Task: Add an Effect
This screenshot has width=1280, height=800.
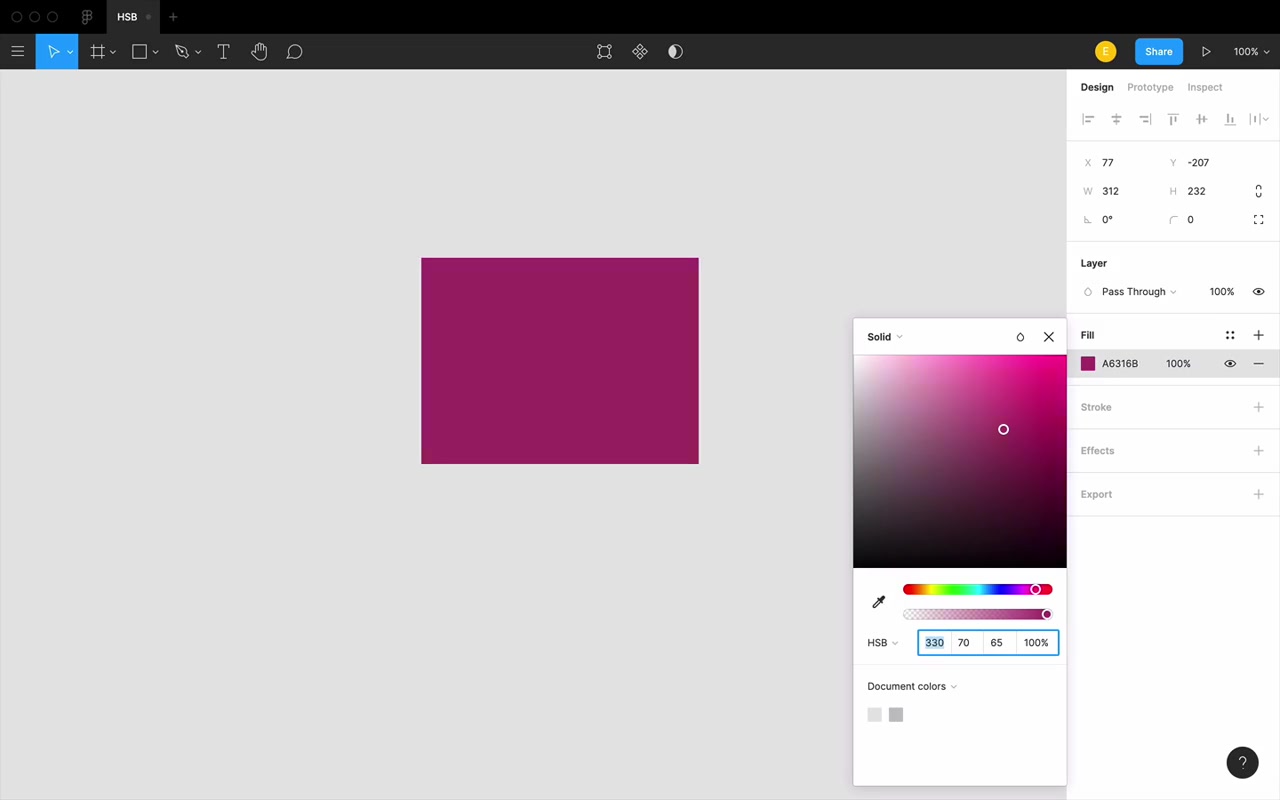Action: click(x=1258, y=451)
